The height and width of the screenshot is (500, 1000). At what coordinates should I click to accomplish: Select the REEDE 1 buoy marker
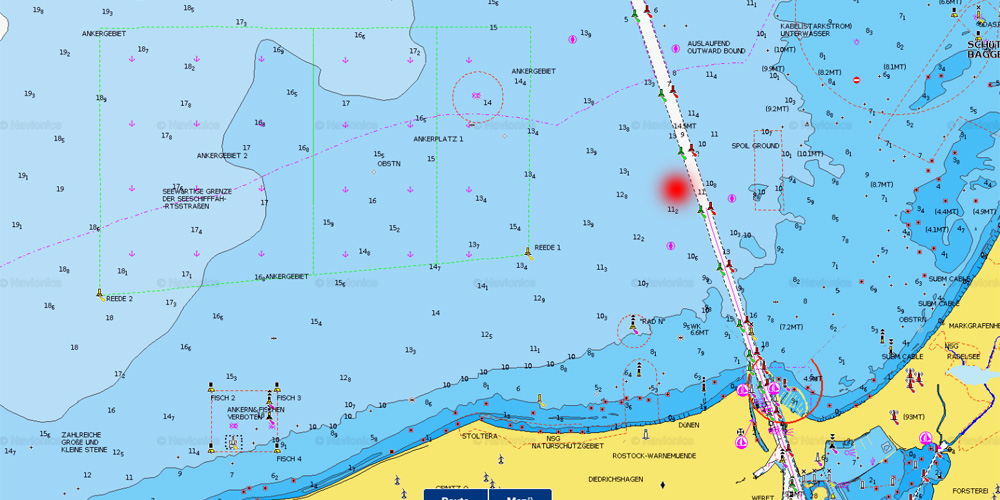(528, 253)
